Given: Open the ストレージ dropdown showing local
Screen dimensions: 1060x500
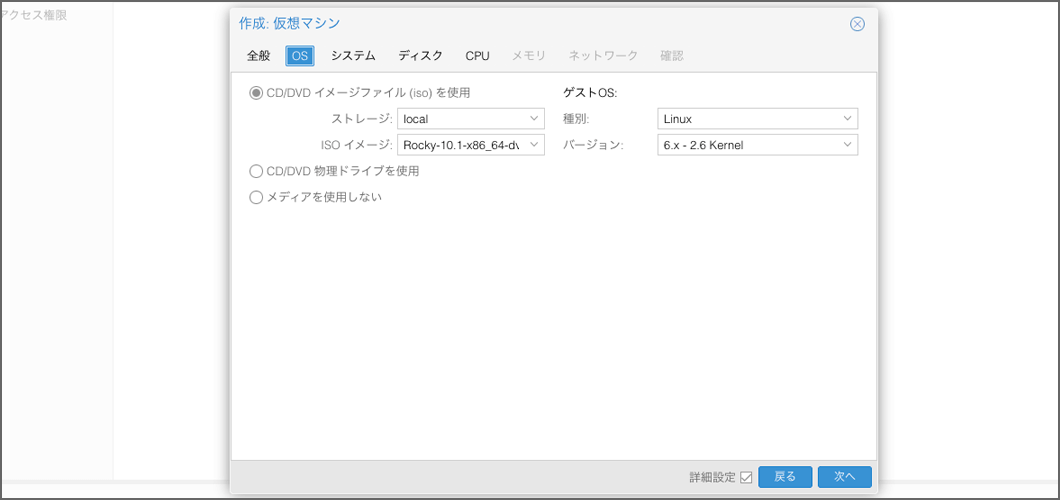Looking at the screenshot, I should tap(471, 119).
